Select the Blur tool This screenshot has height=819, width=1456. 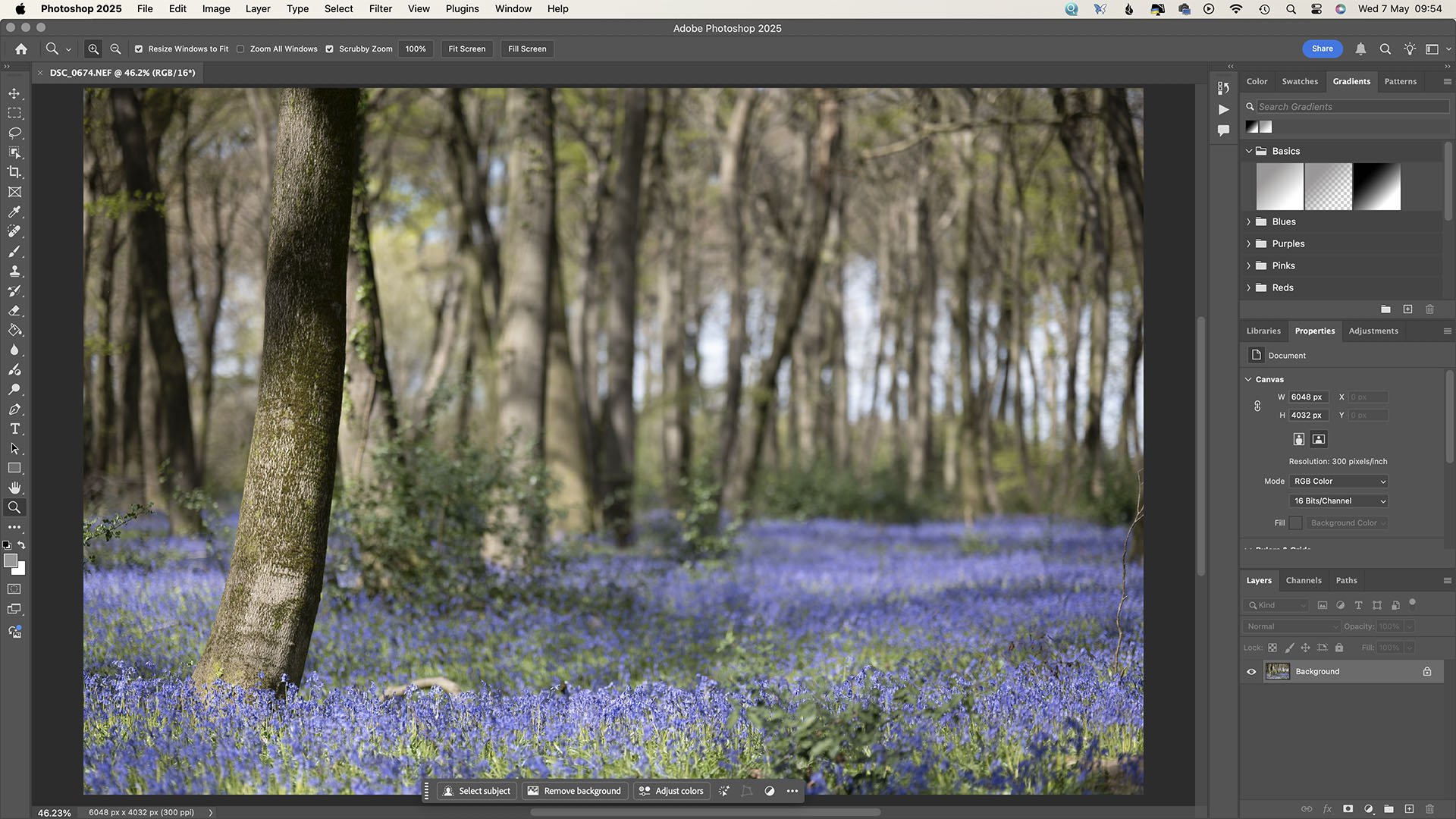(14, 350)
